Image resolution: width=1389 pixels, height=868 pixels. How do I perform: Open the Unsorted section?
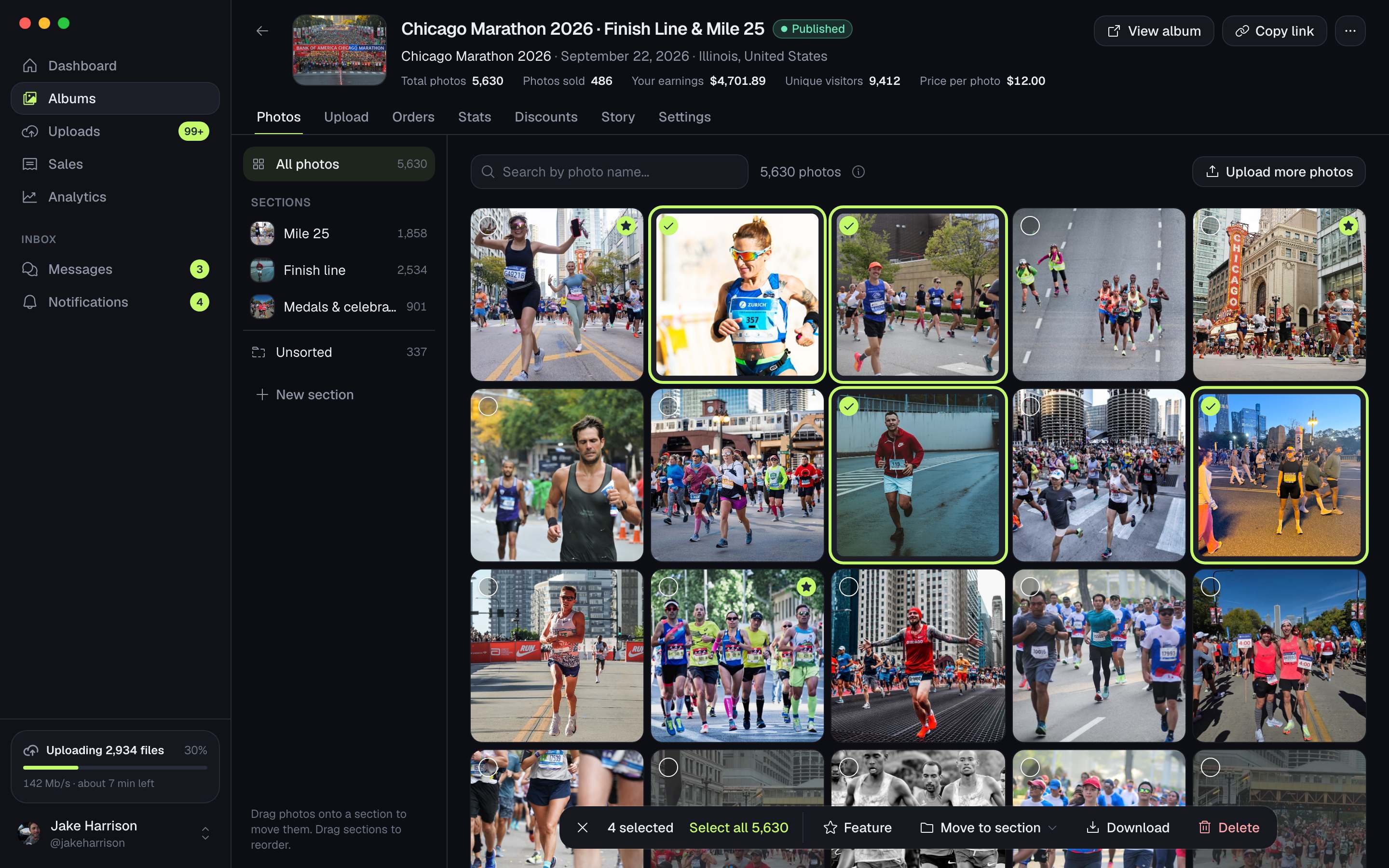(339, 352)
